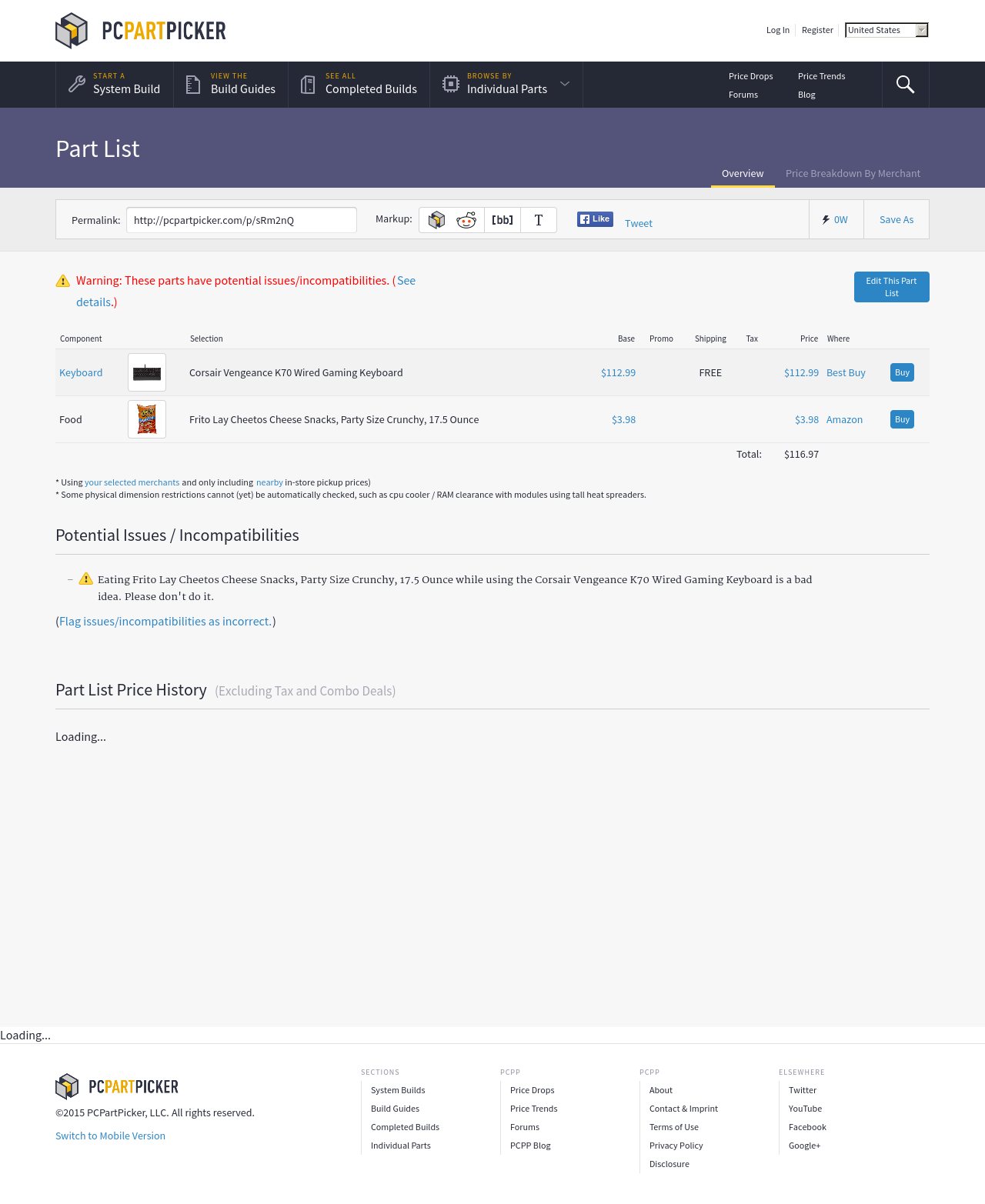Click the Register link

click(817, 30)
